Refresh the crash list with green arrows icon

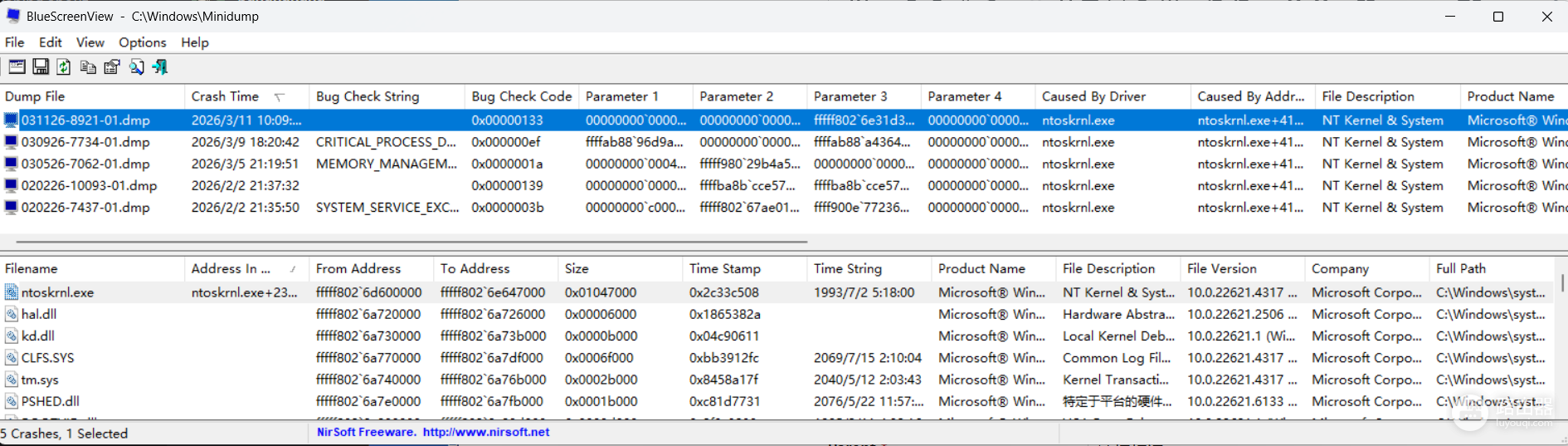click(64, 67)
